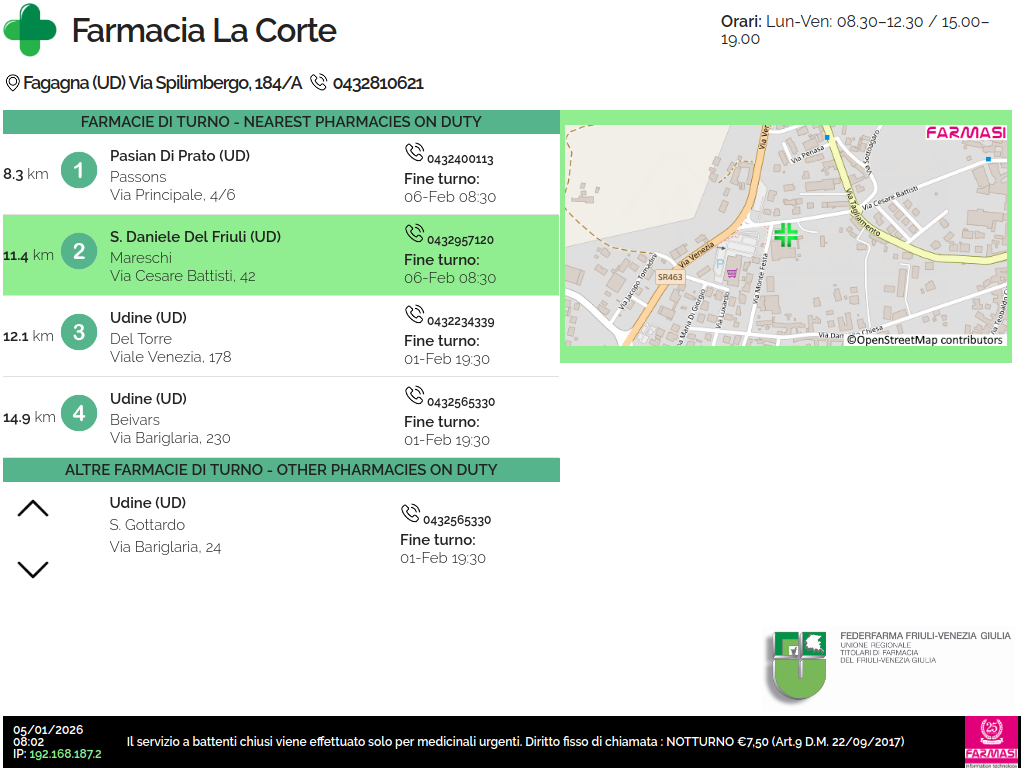This screenshot has height=768, width=1024.
Task: Click the green cross marker on the map
Action: 786,235
